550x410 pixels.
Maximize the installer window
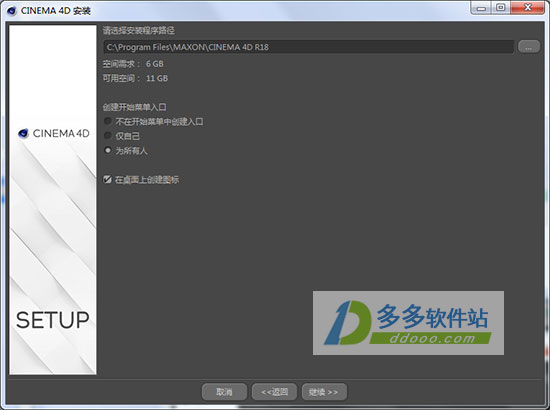coord(501,8)
